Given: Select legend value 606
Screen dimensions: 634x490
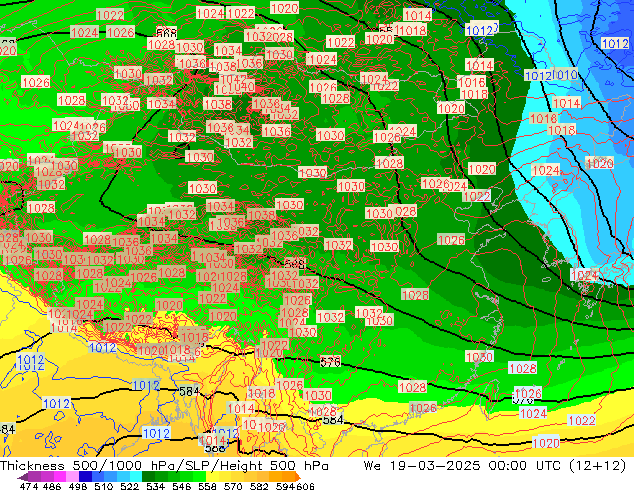Looking at the screenshot, I should pos(305,486).
